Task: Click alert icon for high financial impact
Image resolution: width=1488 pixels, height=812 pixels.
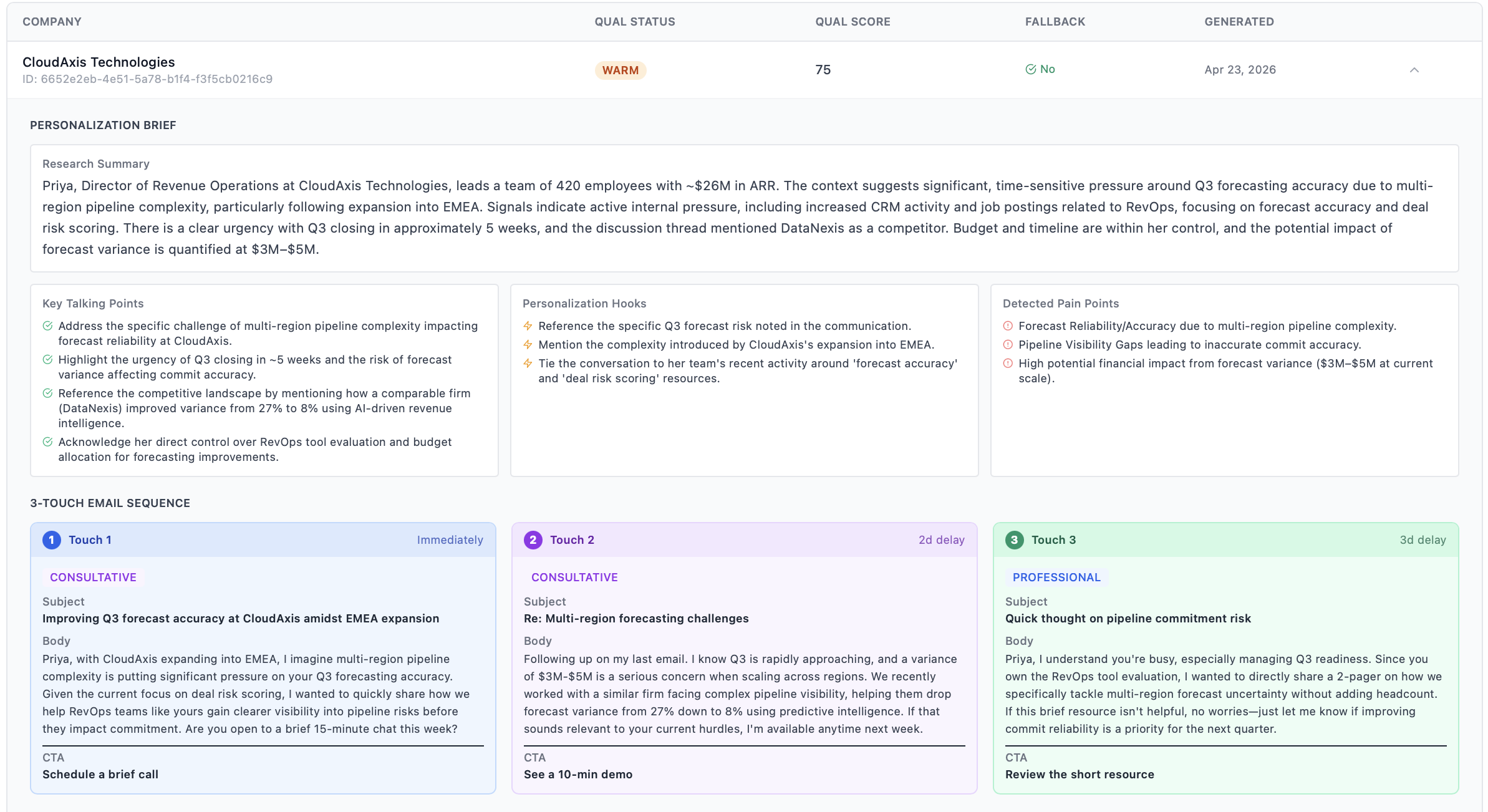Action: 1008,364
